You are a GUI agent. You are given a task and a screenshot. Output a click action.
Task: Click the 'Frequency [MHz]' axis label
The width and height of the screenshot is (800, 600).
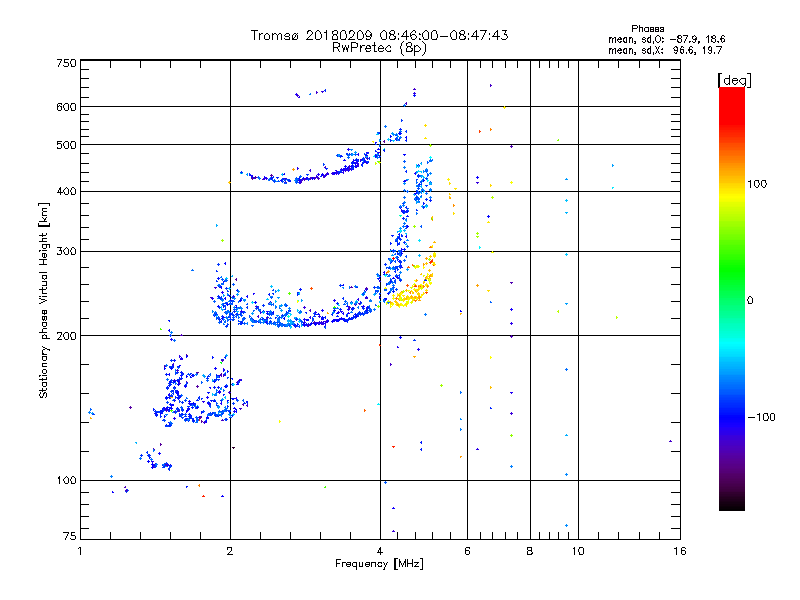coord(379,564)
